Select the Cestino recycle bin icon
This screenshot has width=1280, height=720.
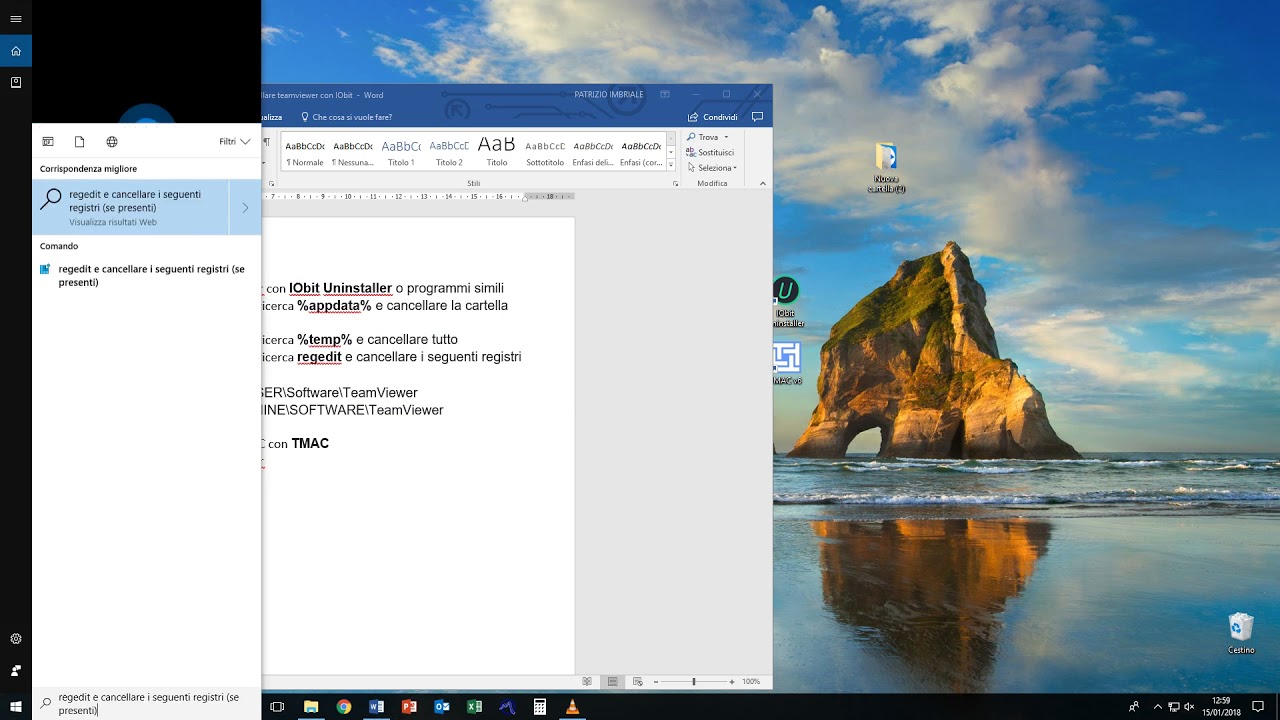(1241, 633)
